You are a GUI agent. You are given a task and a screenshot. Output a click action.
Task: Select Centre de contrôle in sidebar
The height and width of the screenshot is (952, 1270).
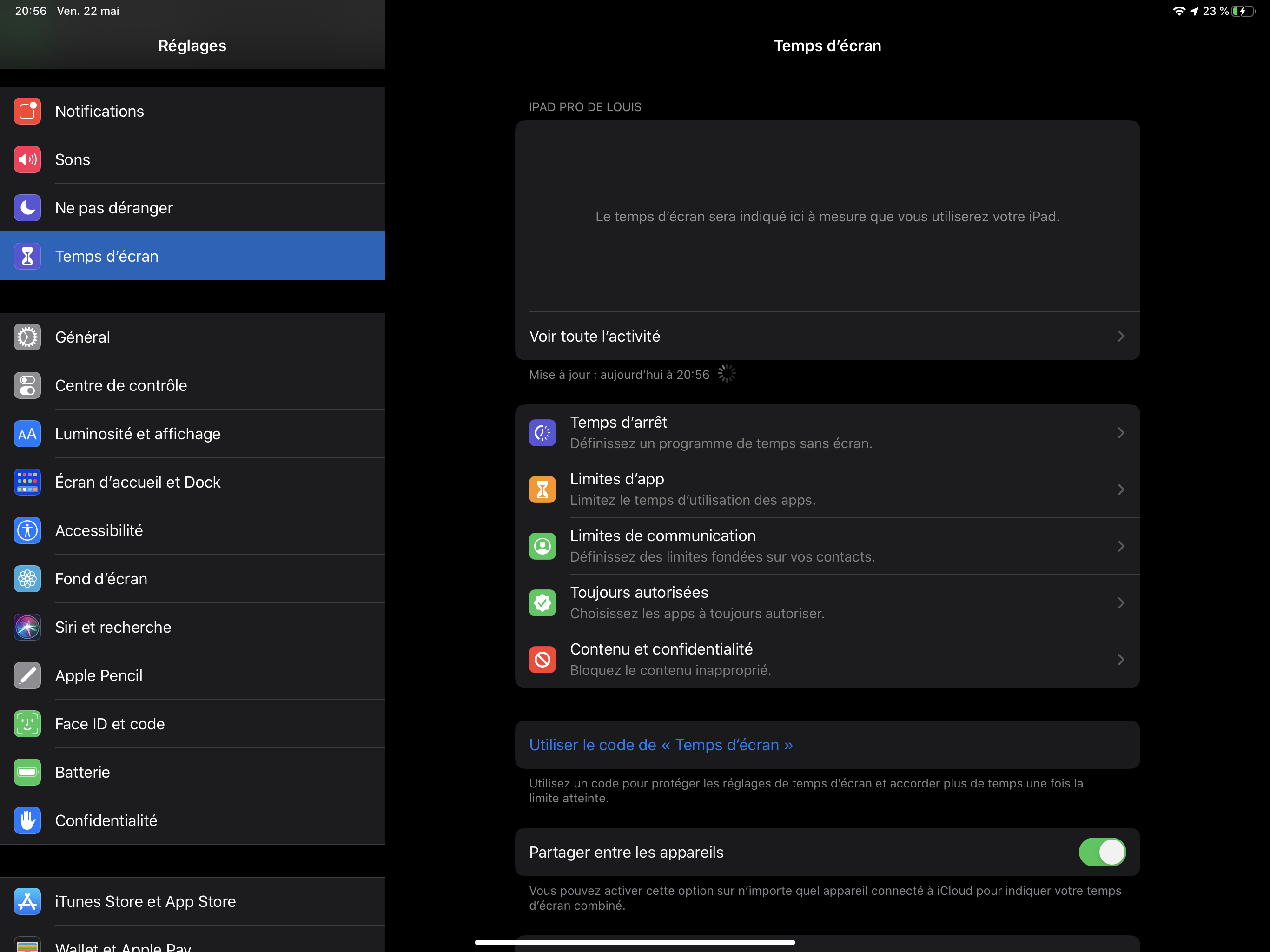(x=121, y=385)
